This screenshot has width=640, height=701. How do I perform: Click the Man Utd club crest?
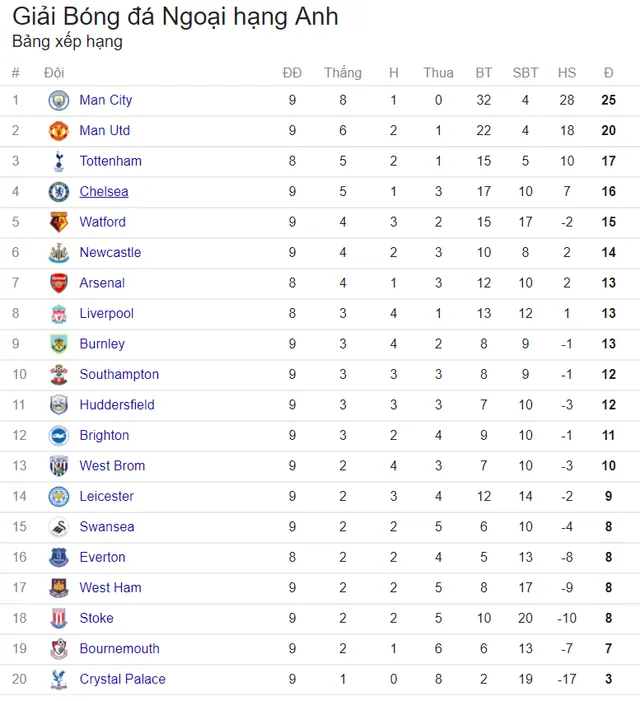59,131
